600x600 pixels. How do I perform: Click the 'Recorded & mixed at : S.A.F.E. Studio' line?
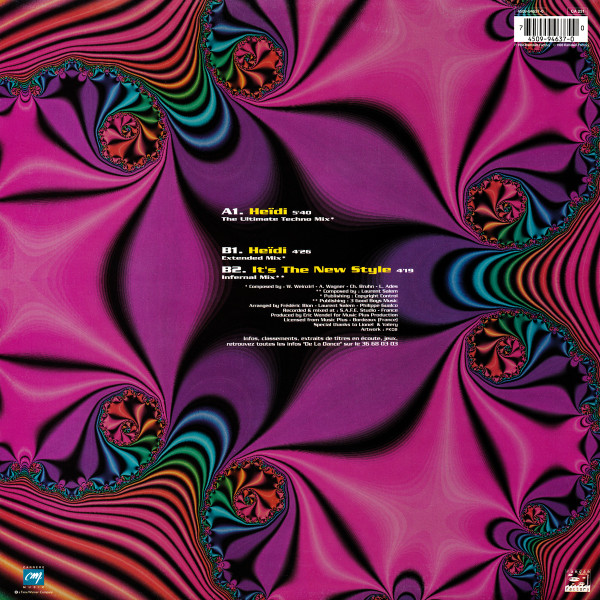339,310
